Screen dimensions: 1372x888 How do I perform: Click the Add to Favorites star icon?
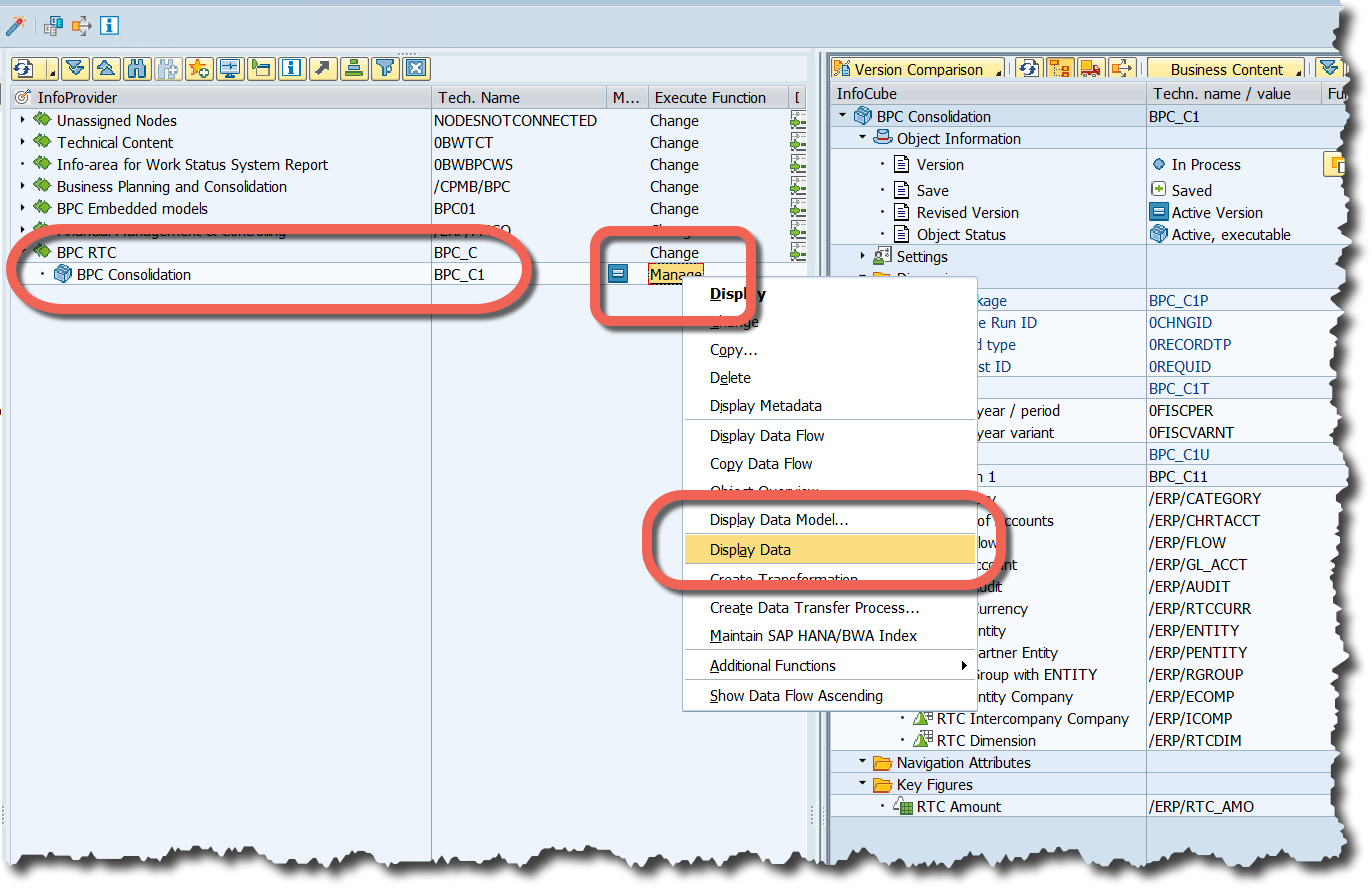click(x=199, y=68)
